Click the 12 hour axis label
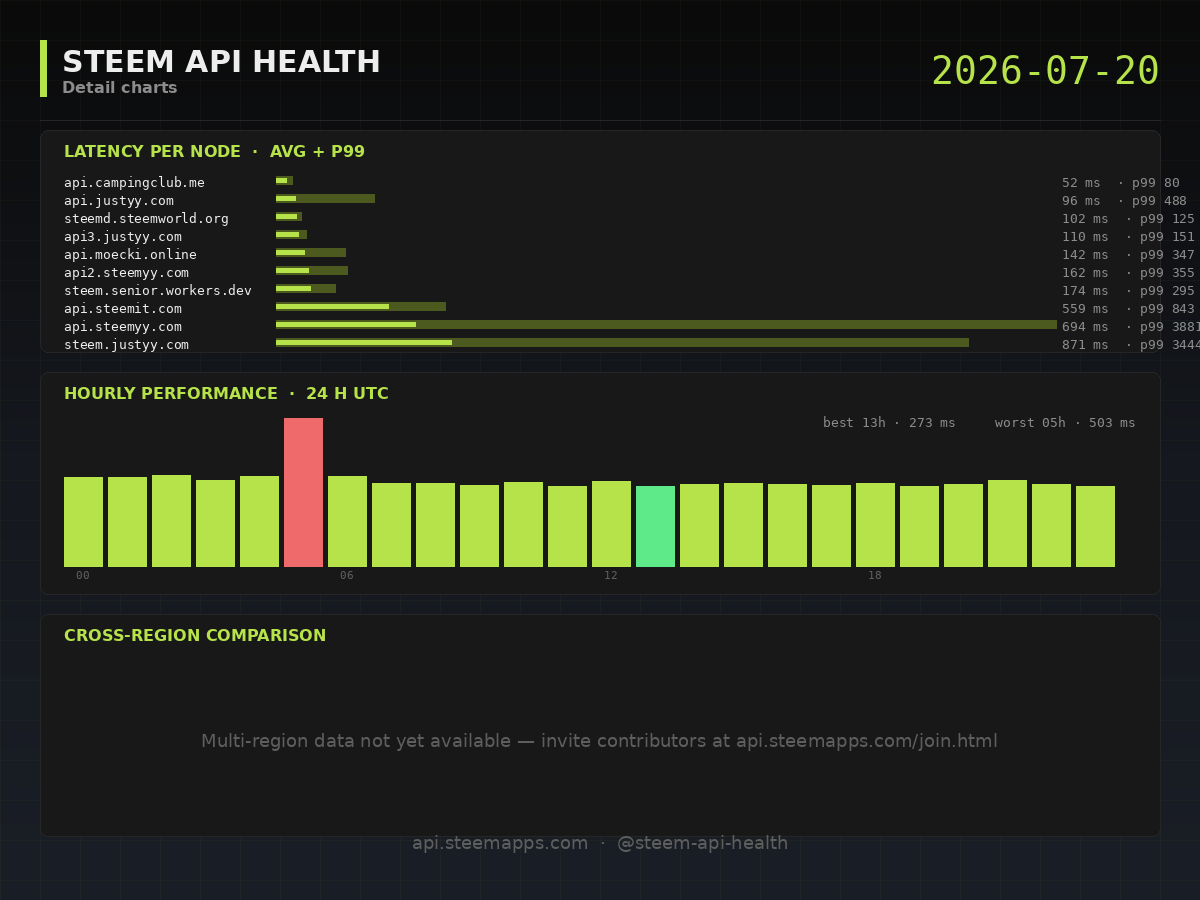 (611, 576)
